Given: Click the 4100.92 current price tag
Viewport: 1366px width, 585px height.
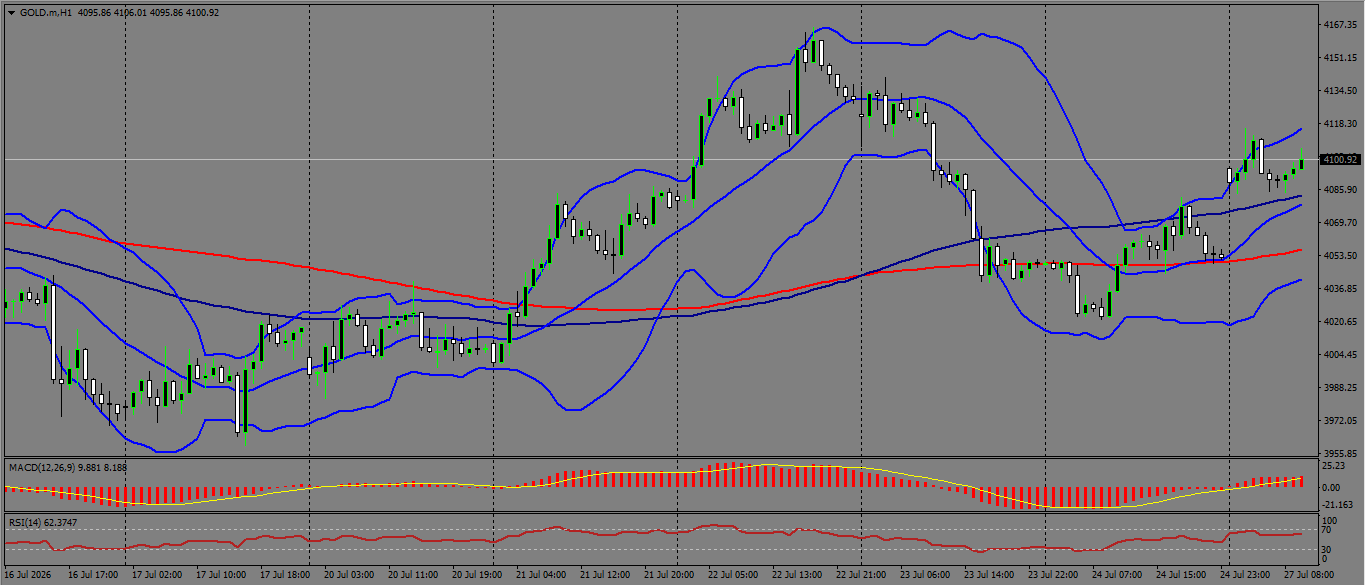Looking at the screenshot, I should click(x=1340, y=159).
